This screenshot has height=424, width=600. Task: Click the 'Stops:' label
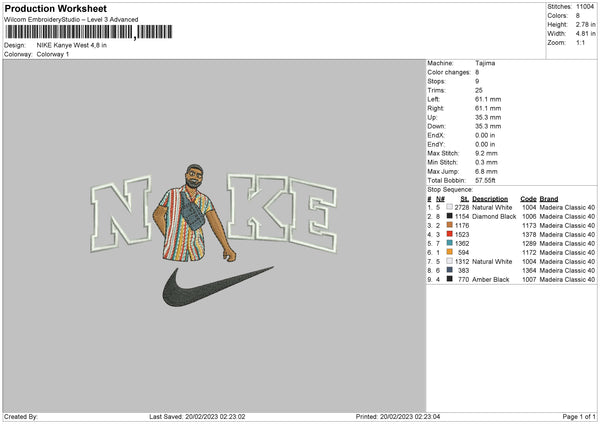pyautogui.click(x=437, y=81)
